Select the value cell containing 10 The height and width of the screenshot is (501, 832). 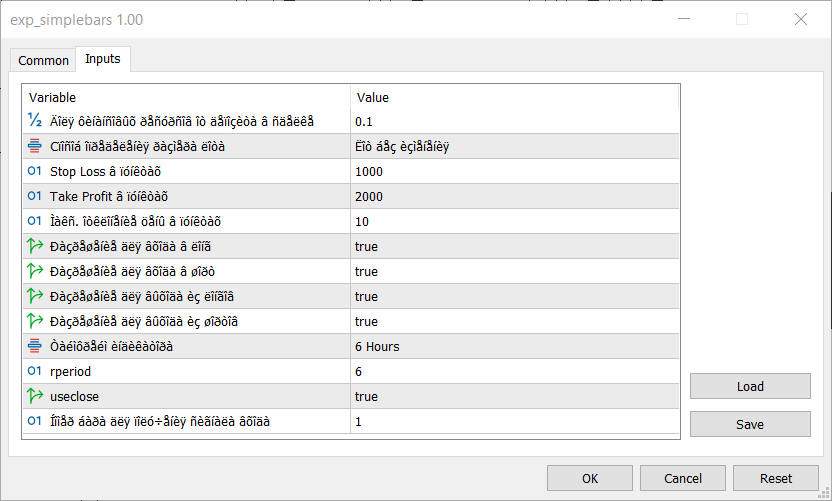515,221
